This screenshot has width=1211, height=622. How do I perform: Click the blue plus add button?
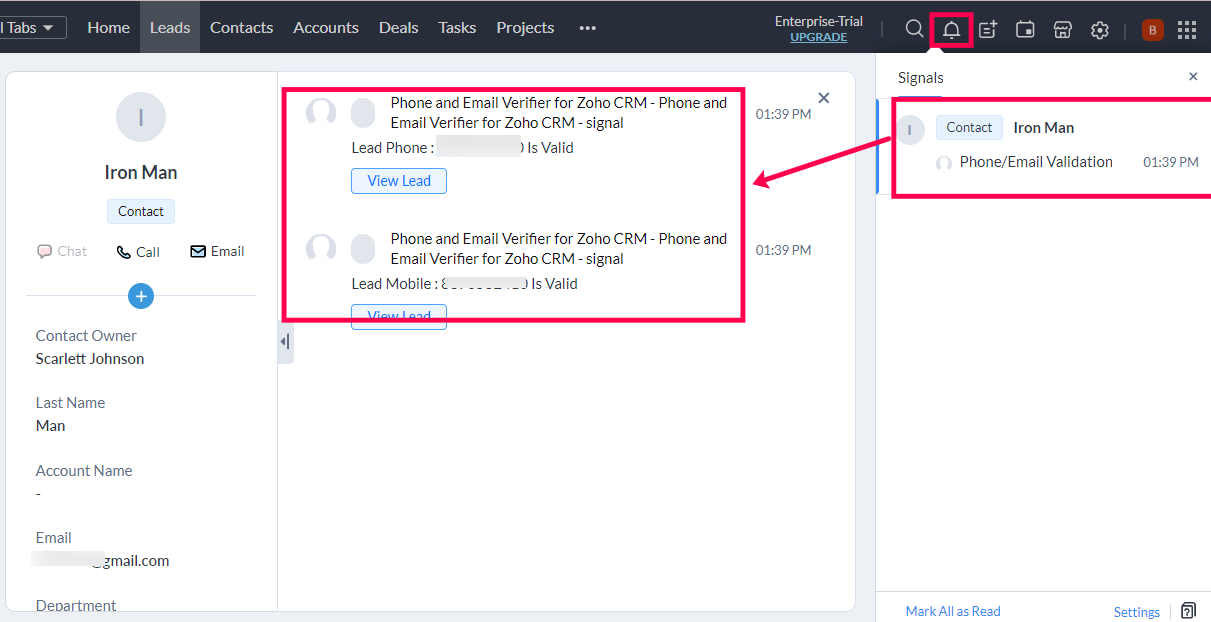click(141, 296)
